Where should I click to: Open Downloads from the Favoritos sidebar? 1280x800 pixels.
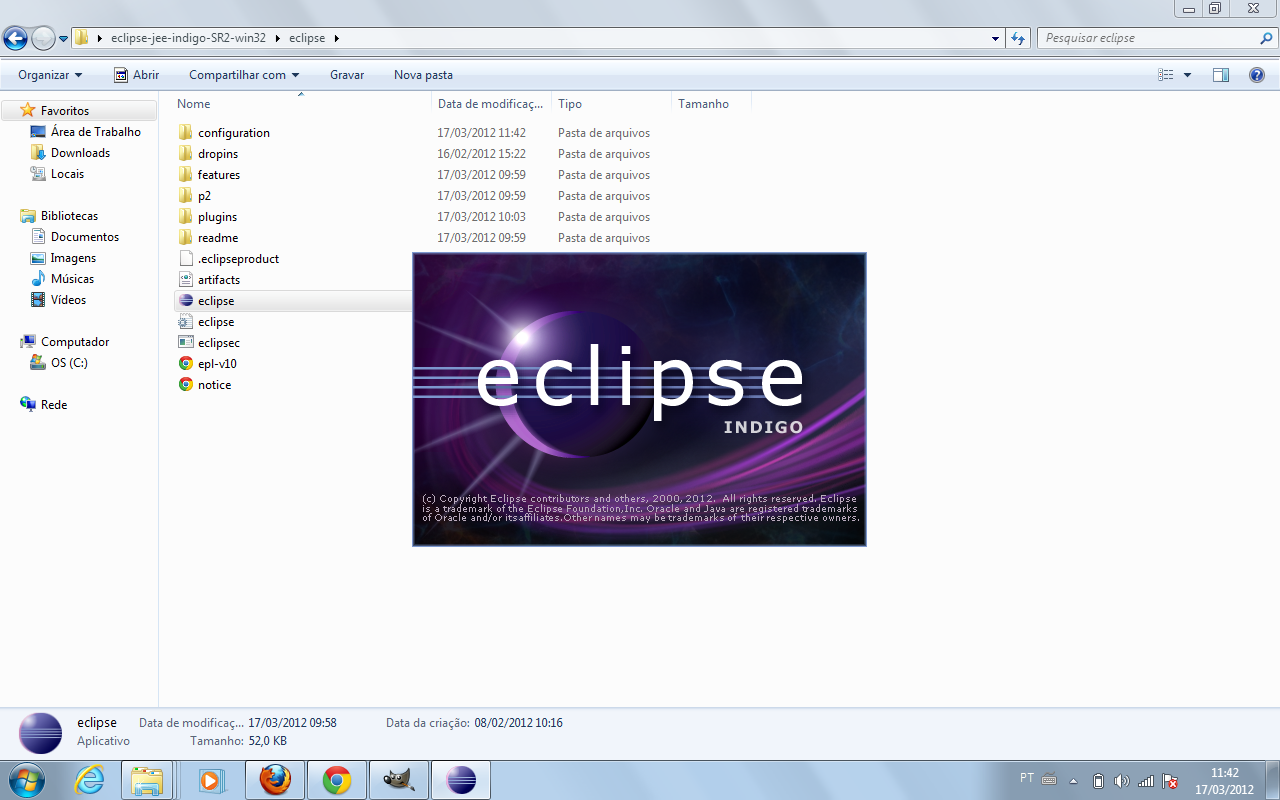[82, 152]
